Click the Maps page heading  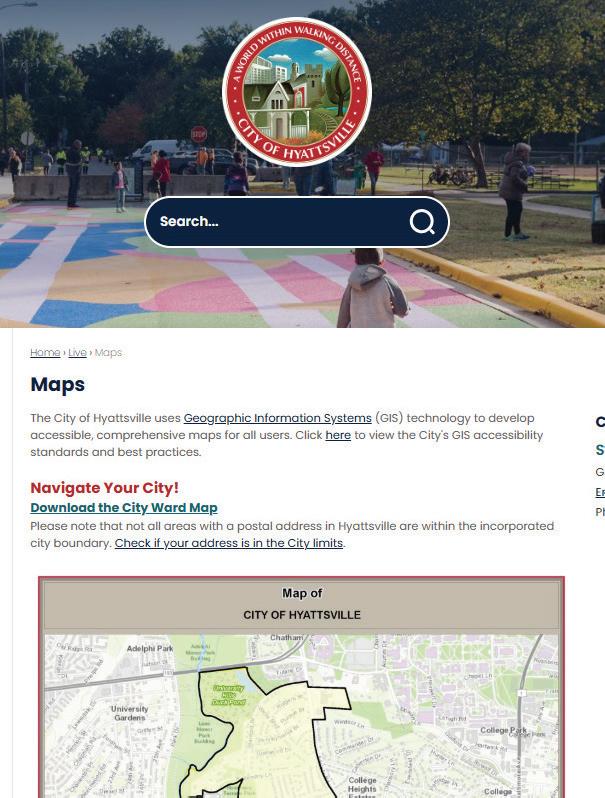coord(57,384)
